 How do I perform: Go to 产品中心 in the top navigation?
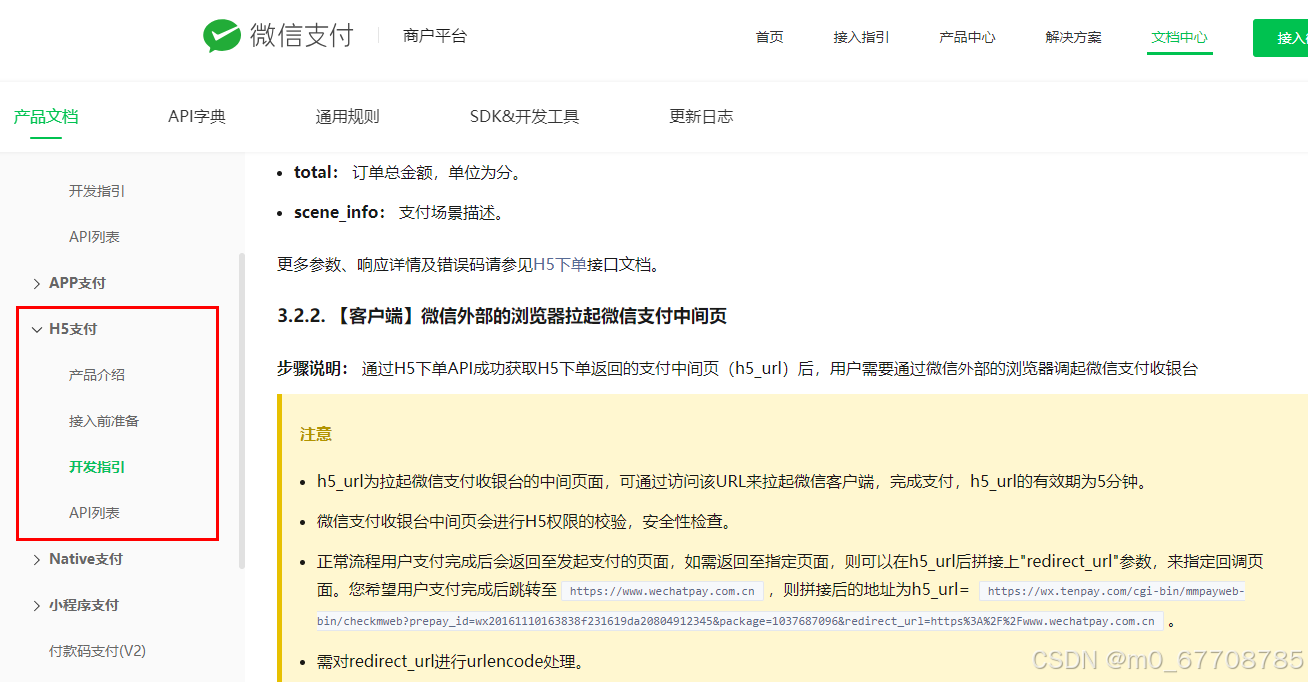[x=967, y=37]
